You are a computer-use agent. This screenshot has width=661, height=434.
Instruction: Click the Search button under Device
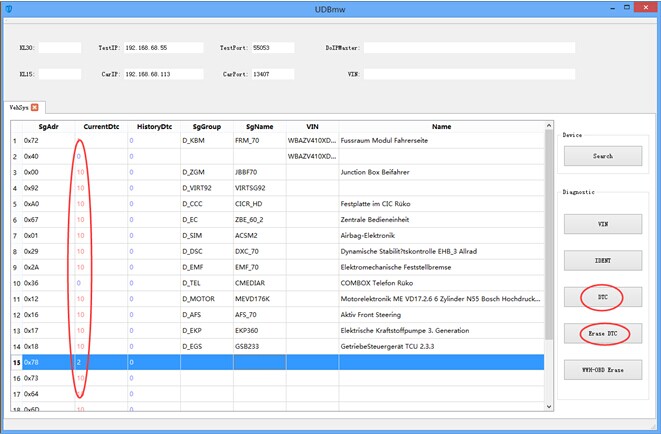(603, 156)
